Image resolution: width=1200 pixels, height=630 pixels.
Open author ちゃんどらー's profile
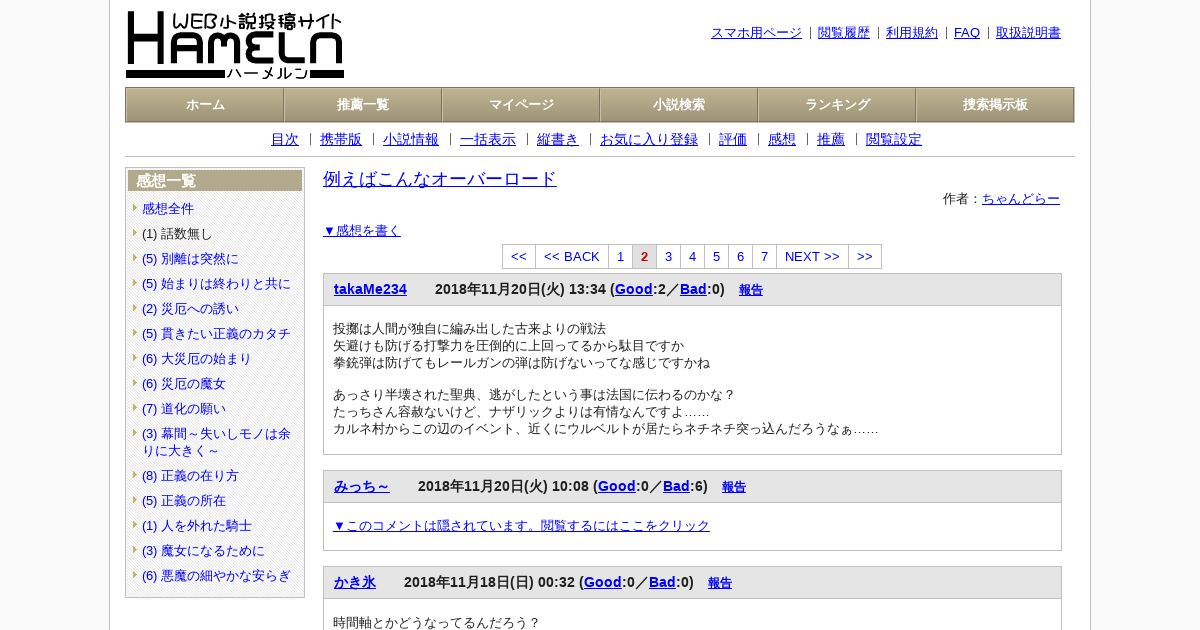[1021, 199]
